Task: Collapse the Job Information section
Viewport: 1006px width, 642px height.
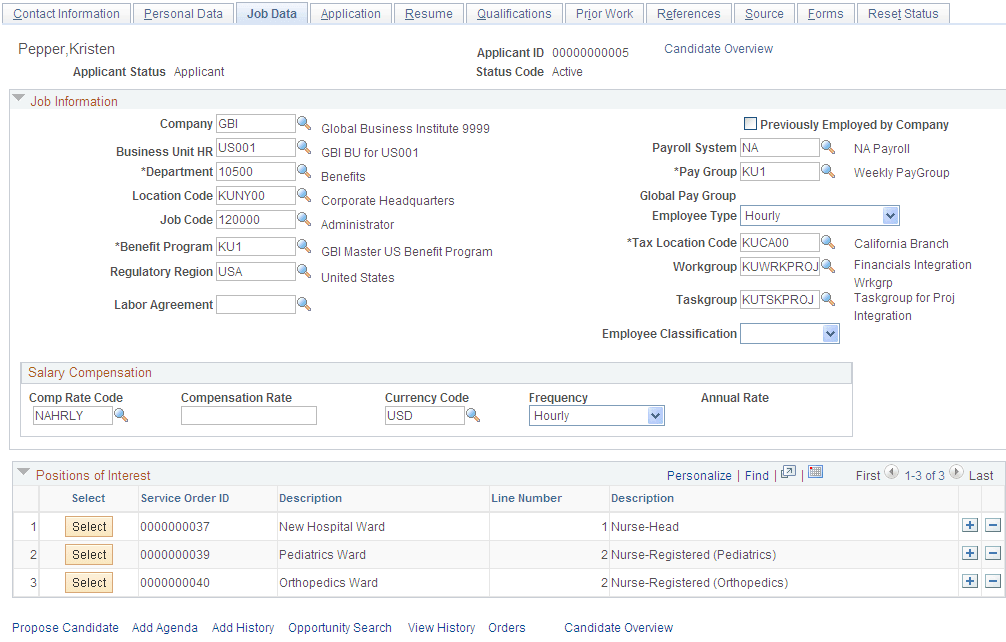Action: point(18,100)
